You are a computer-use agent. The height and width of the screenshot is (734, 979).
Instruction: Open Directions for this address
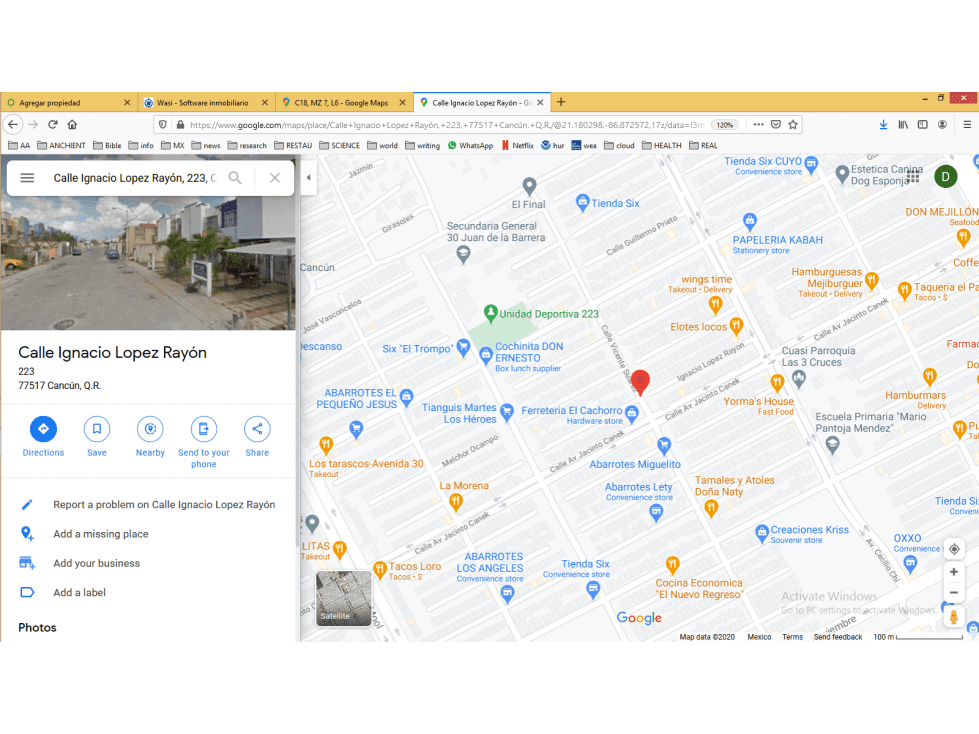pyautogui.click(x=43, y=429)
